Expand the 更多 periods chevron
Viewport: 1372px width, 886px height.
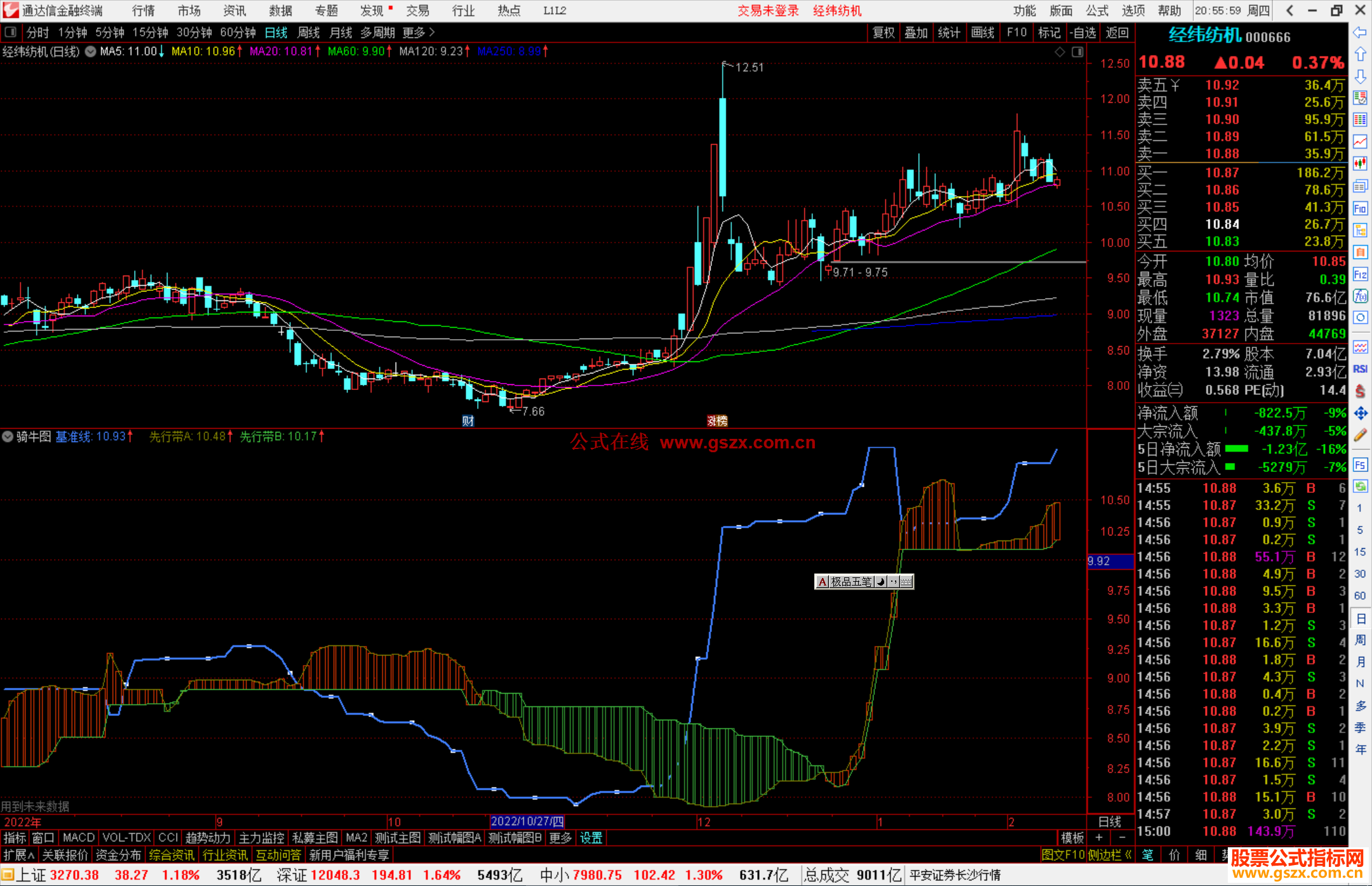[x=432, y=32]
